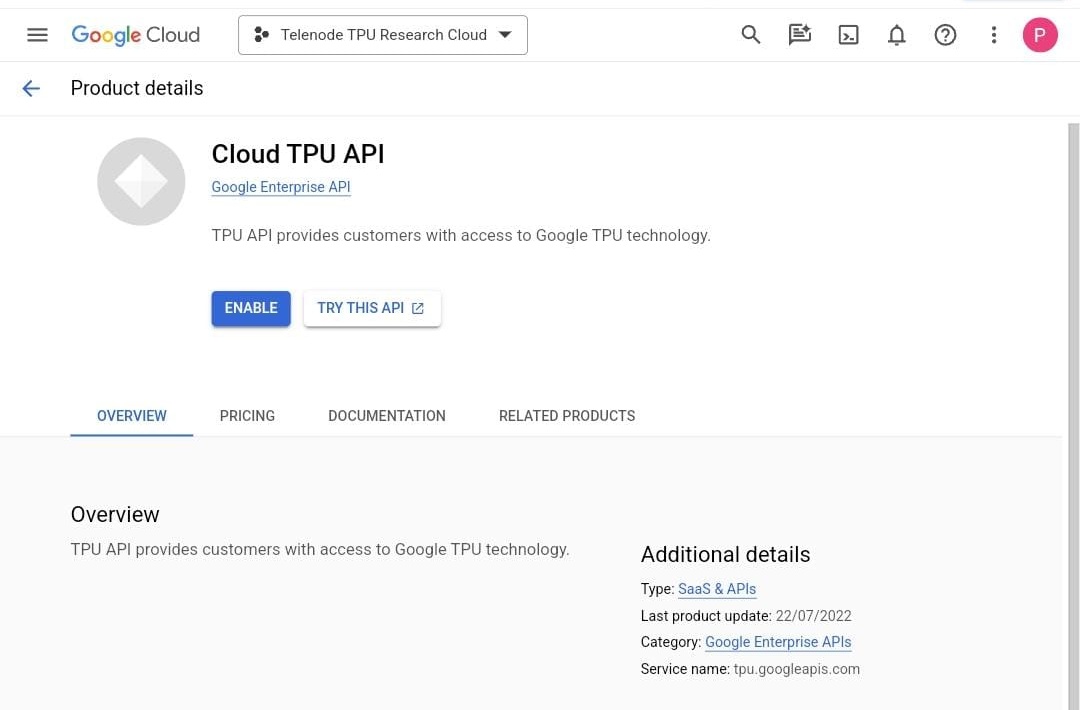Switch to the DOCUMENTATION tab
The width and height of the screenshot is (1080, 710).
(x=386, y=416)
